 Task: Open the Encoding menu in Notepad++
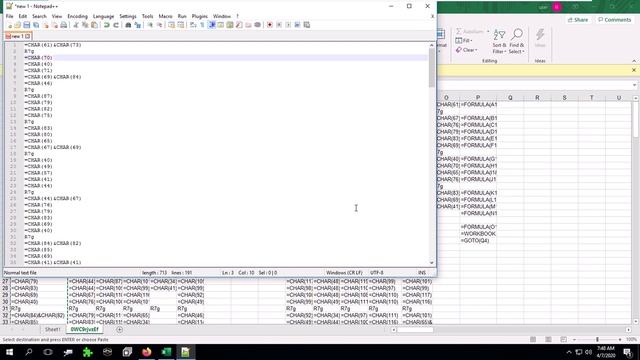[x=78, y=16]
